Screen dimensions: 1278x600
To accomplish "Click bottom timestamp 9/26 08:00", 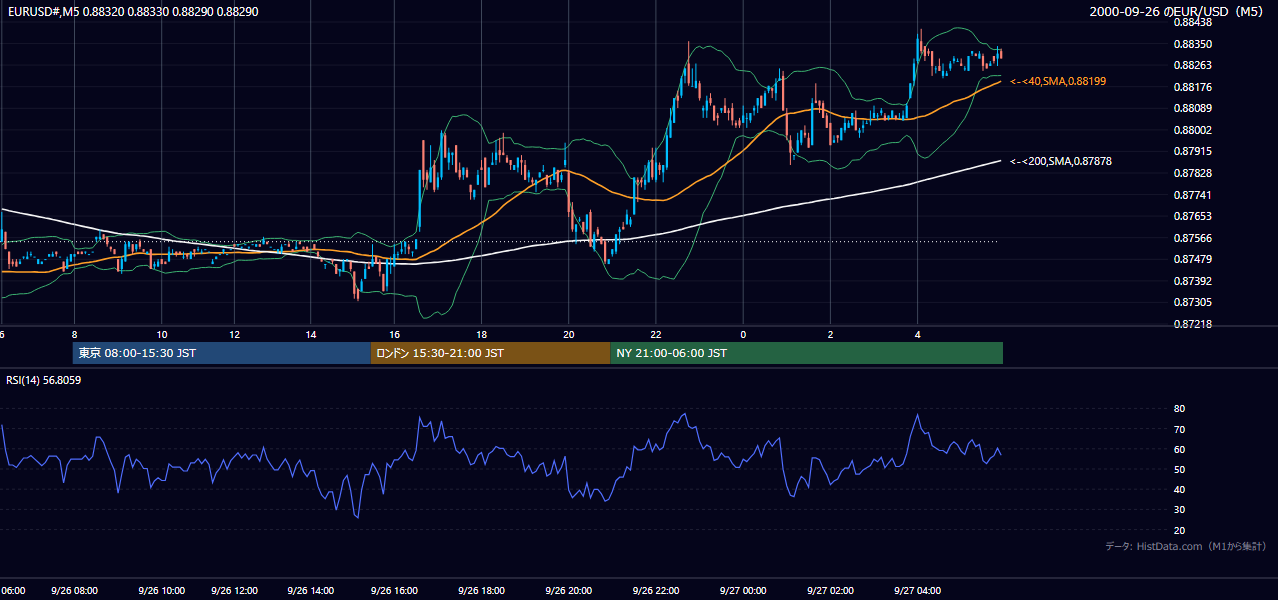I will tap(74, 591).
